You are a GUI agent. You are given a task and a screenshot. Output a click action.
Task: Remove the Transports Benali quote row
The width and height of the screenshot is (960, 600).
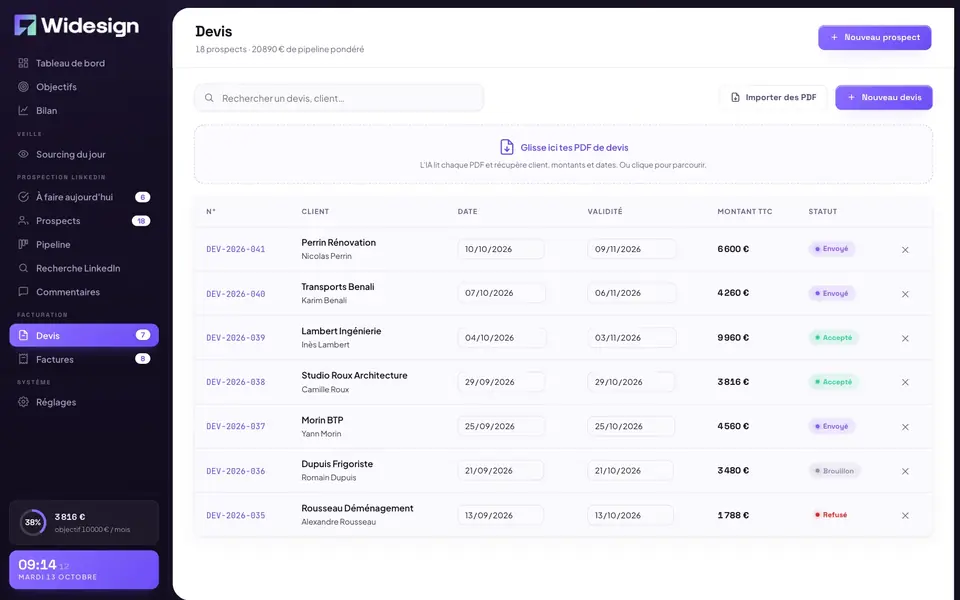pyautogui.click(x=905, y=294)
